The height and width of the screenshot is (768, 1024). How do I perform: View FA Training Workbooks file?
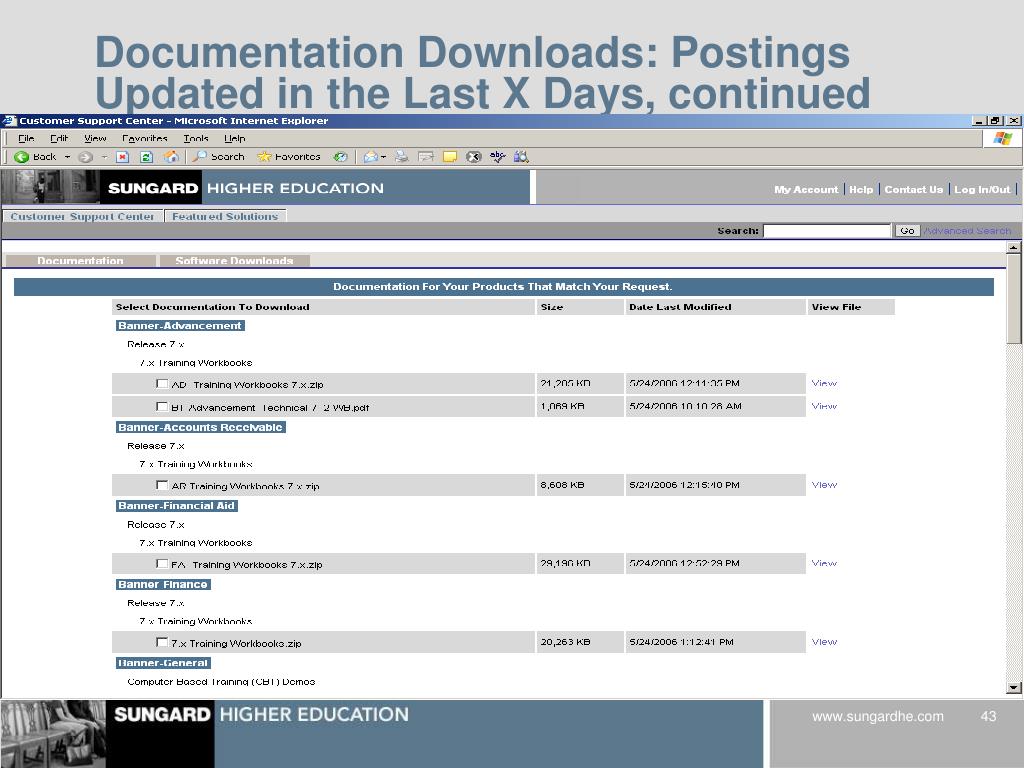point(824,563)
